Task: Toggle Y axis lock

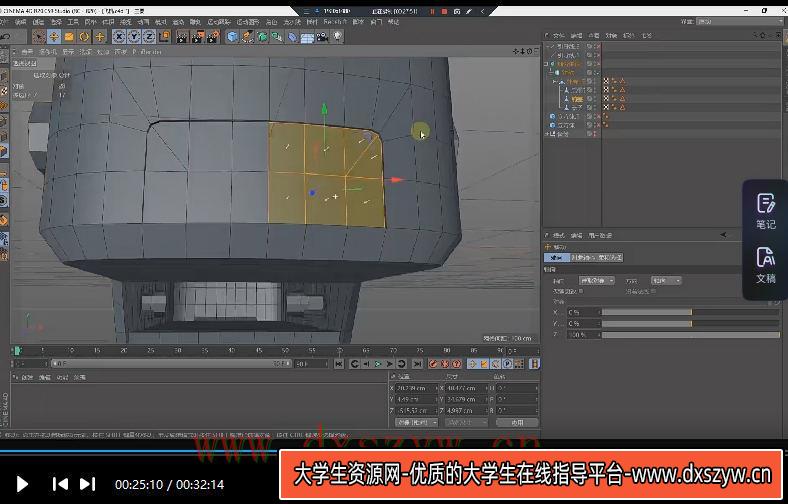Action: point(134,37)
